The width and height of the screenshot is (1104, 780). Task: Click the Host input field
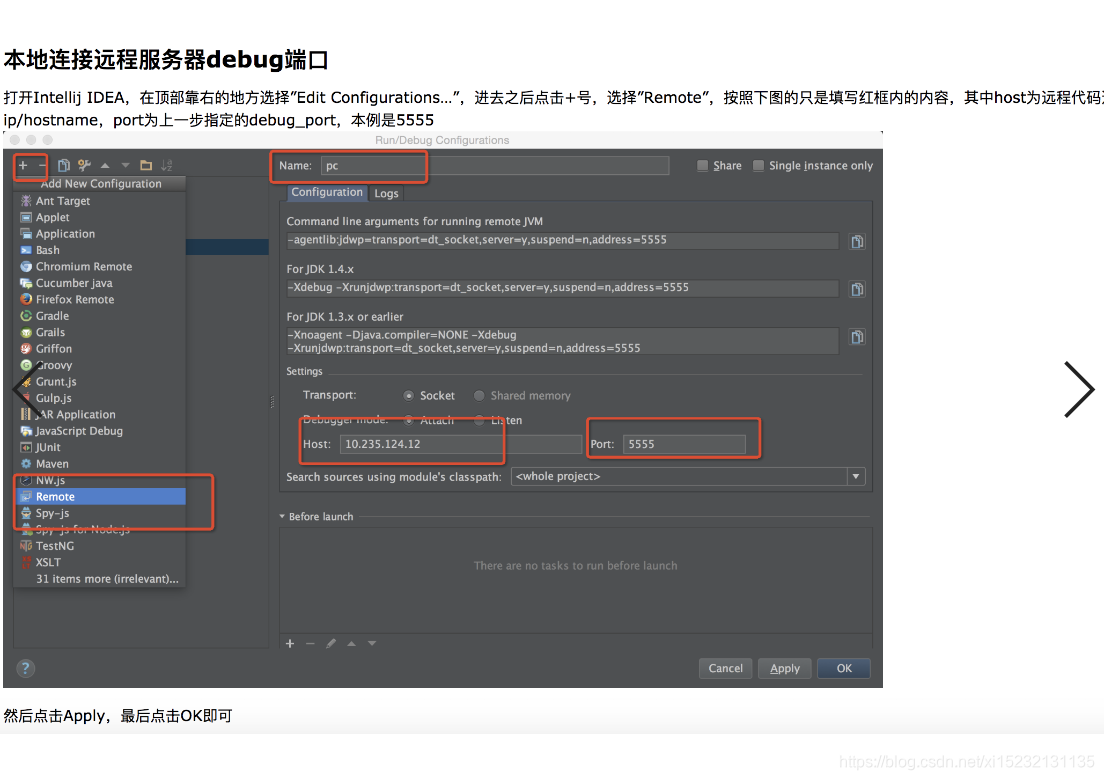coord(461,444)
